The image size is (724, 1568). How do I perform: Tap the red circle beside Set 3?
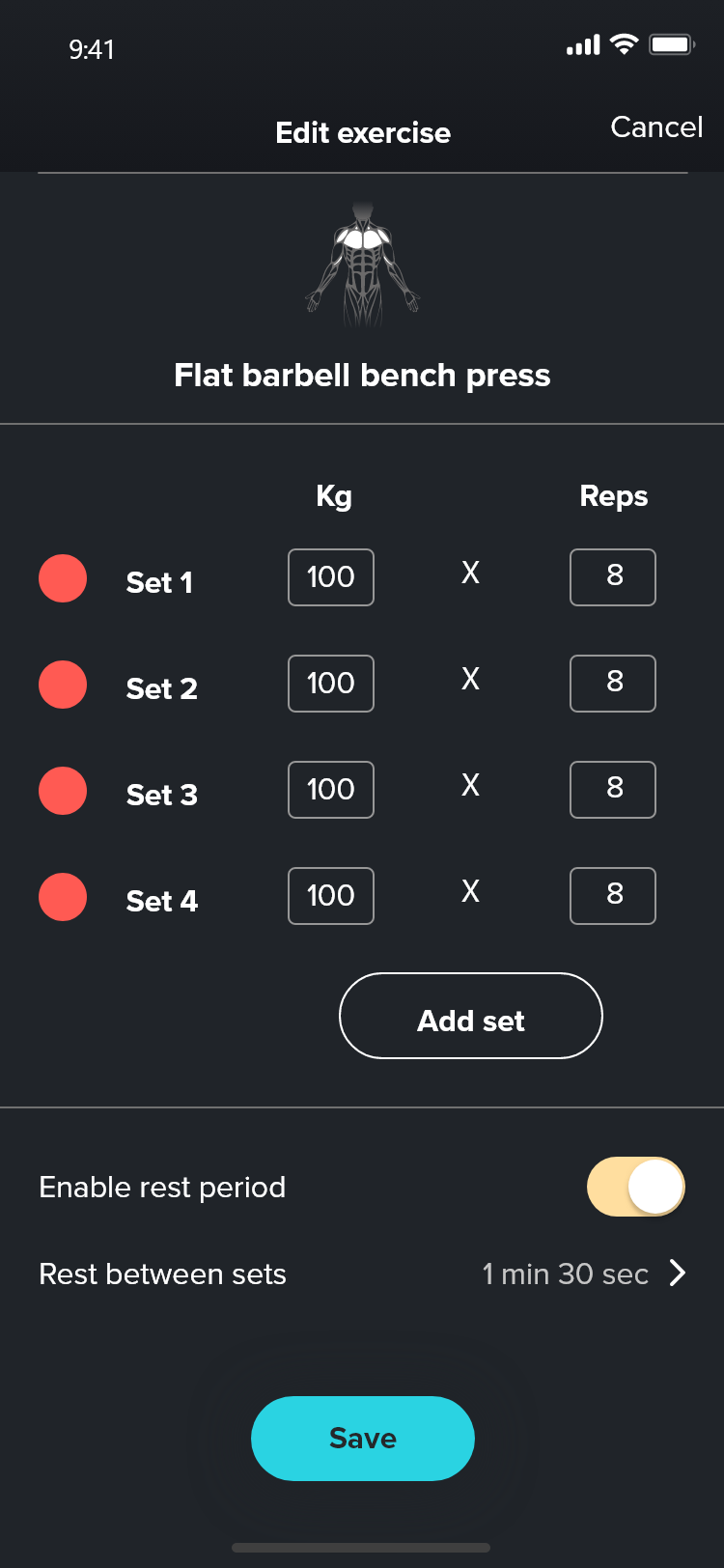[63, 791]
